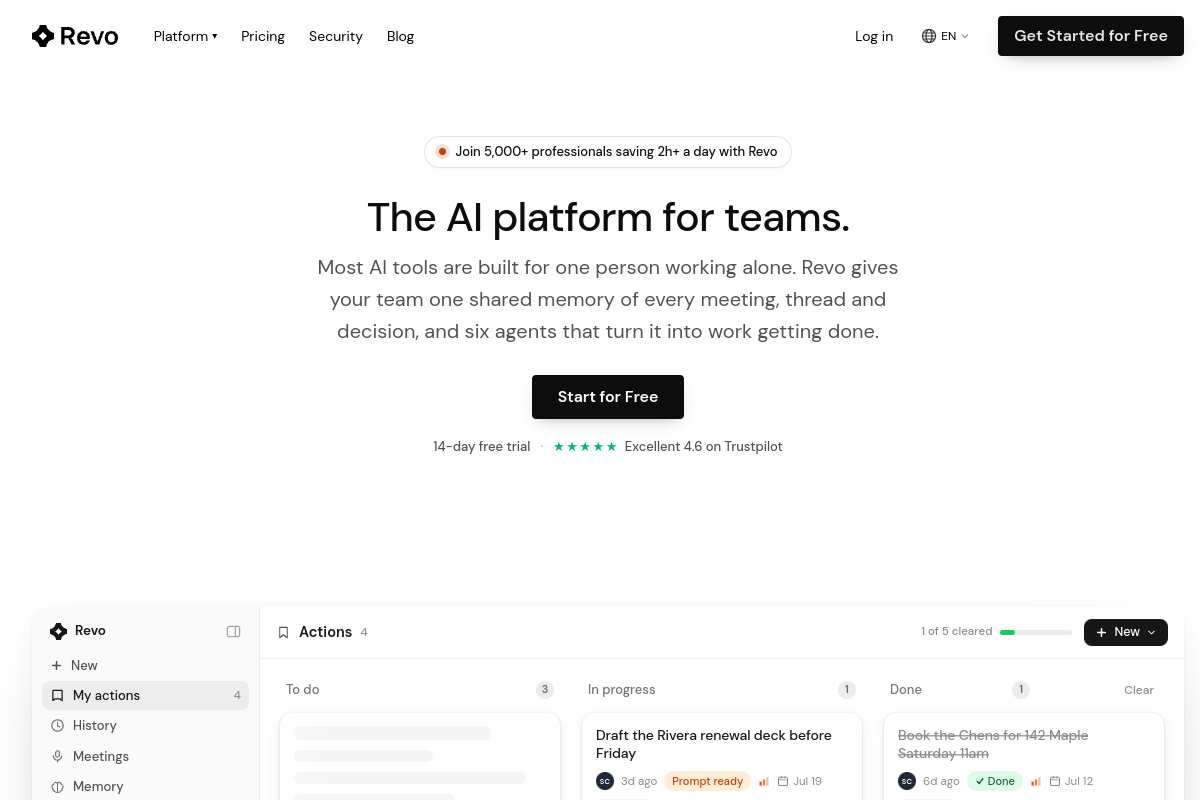Click the Done status tag on Chens card
The width and height of the screenshot is (1200, 800).
point(995,781)
